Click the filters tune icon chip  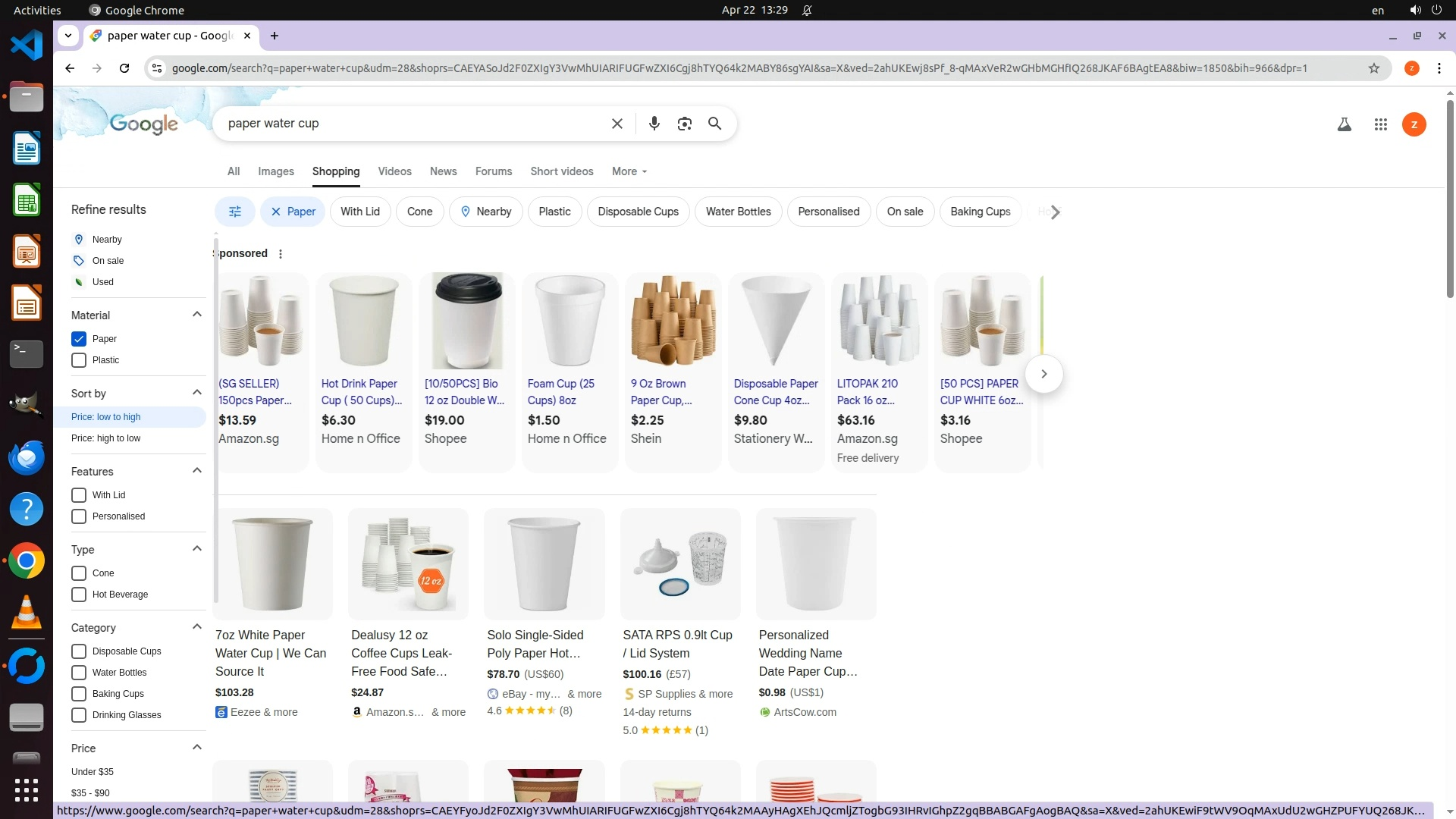pyautogui.click(x=235, y=212)
